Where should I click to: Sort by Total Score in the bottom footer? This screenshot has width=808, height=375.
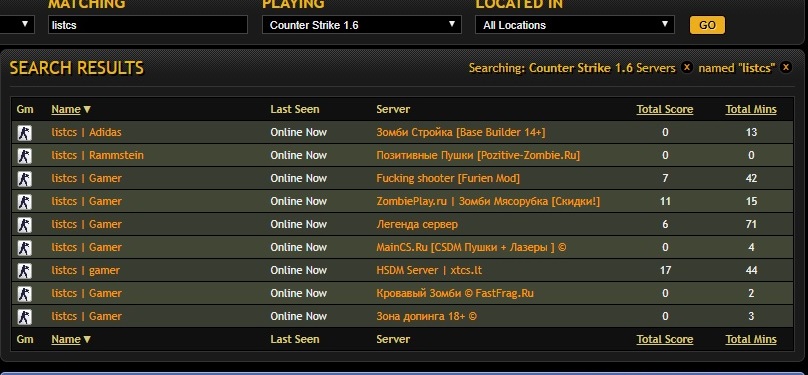pyautogui.click(x=665, y=339)
